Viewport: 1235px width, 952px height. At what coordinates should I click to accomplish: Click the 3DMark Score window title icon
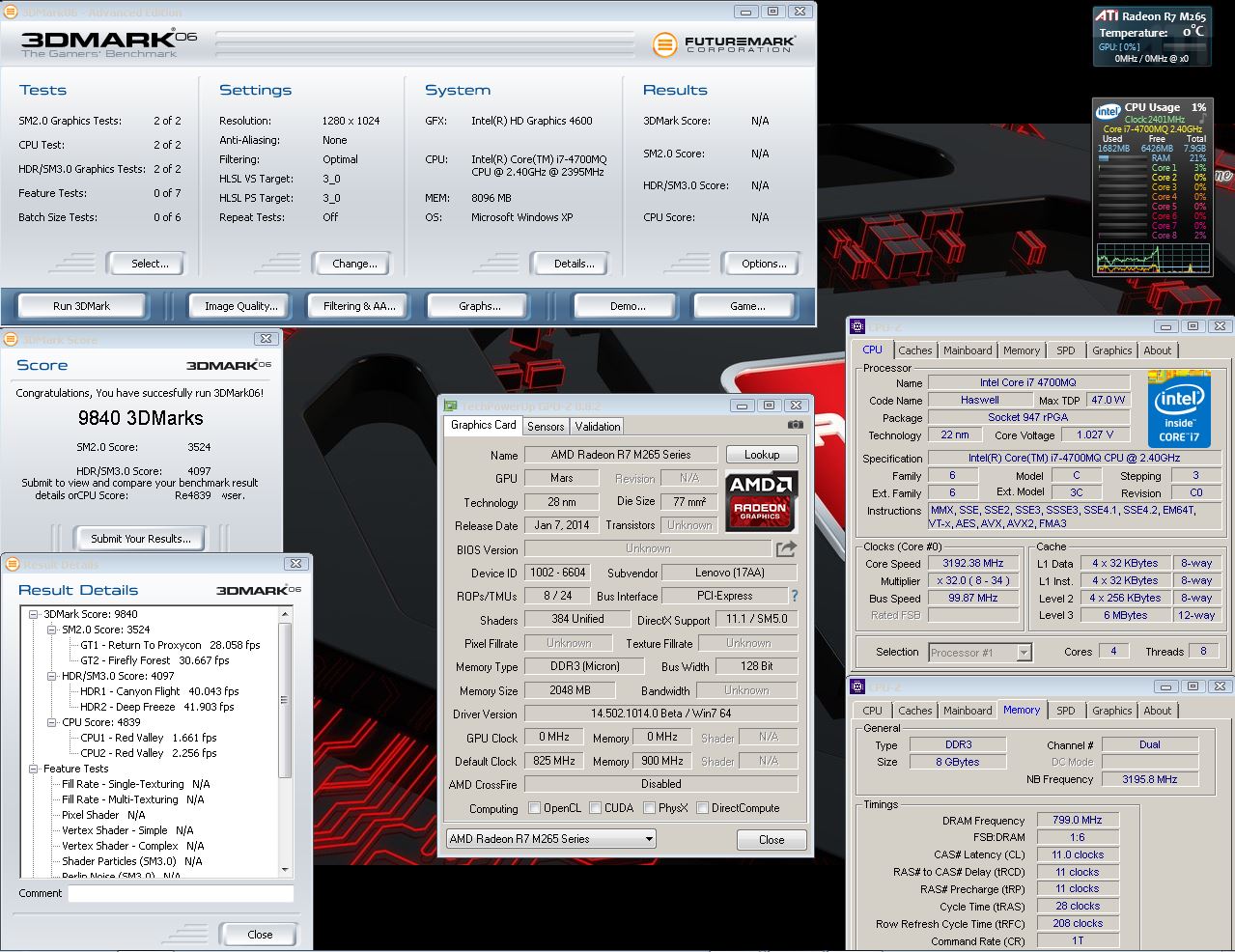pos(11,339)
